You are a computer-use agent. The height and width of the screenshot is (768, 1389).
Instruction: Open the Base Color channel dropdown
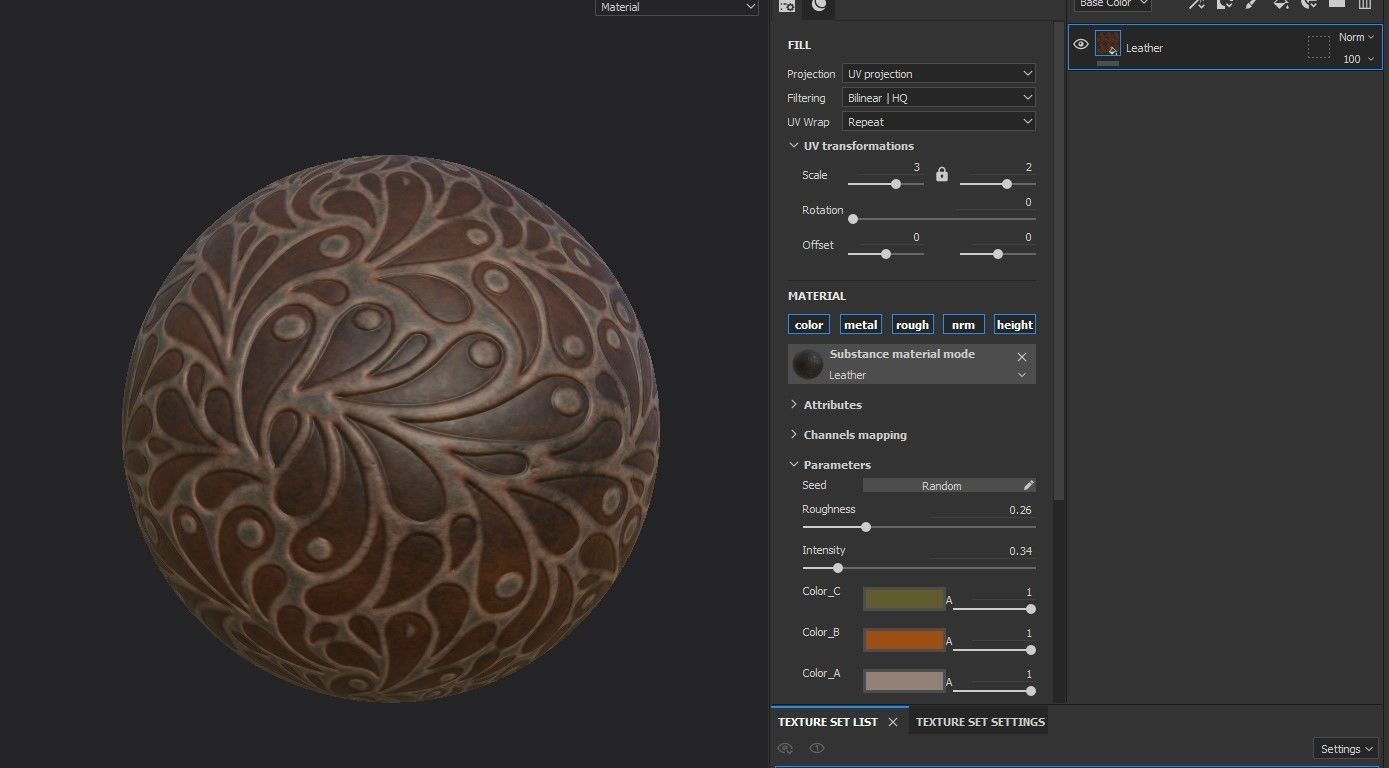coord(1113,4)
